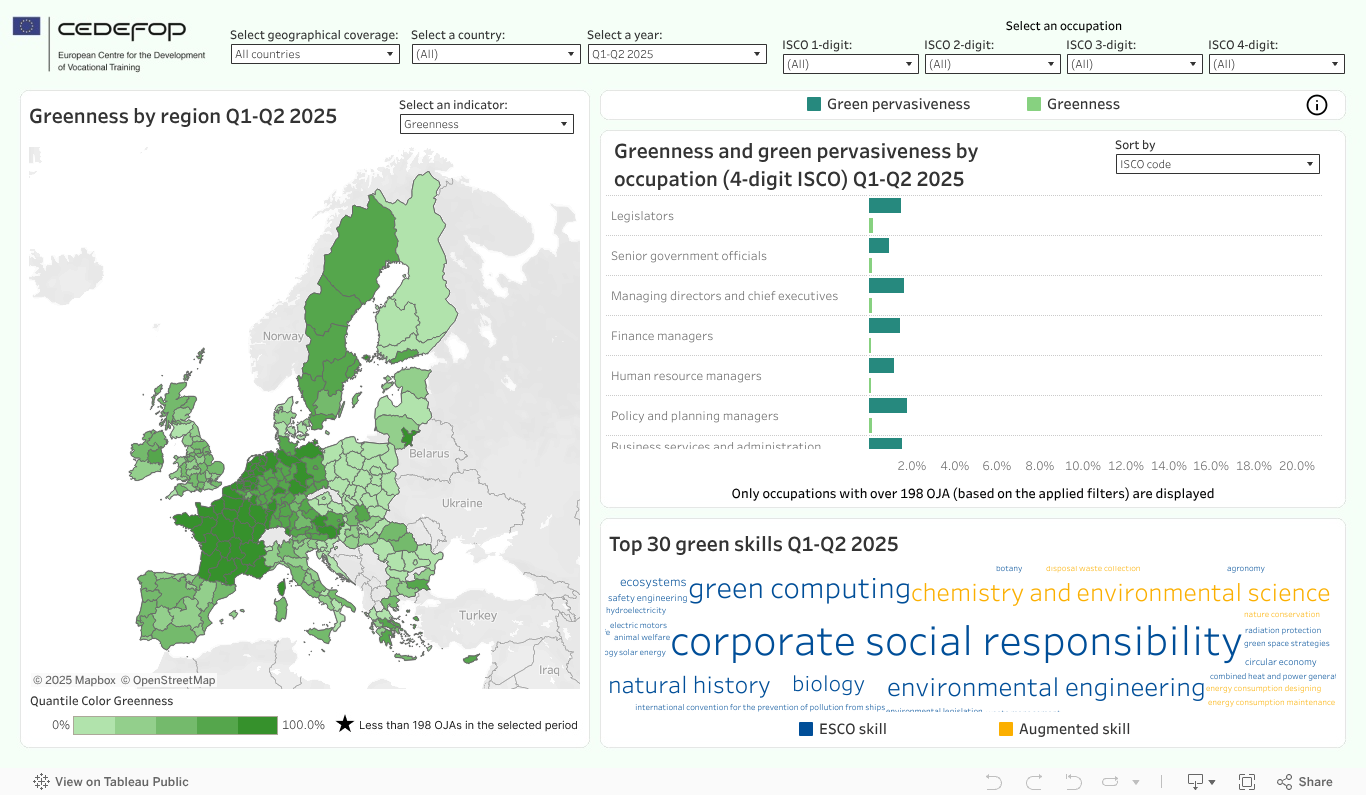Open the ISCO 1-digit occupation dropdown

pos(850,64)
